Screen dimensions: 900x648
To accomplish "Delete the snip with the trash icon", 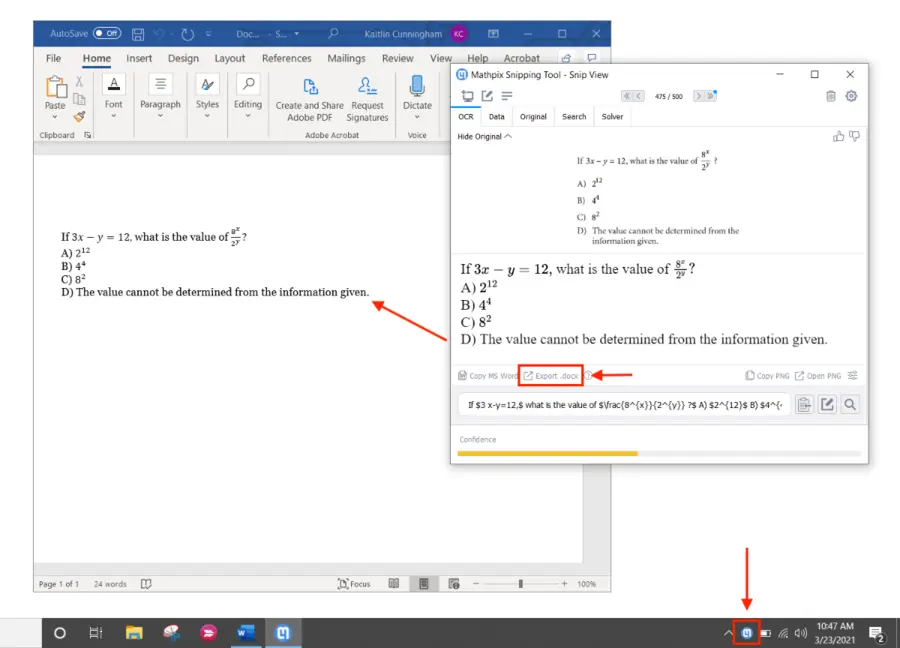I will coord(831,96).
